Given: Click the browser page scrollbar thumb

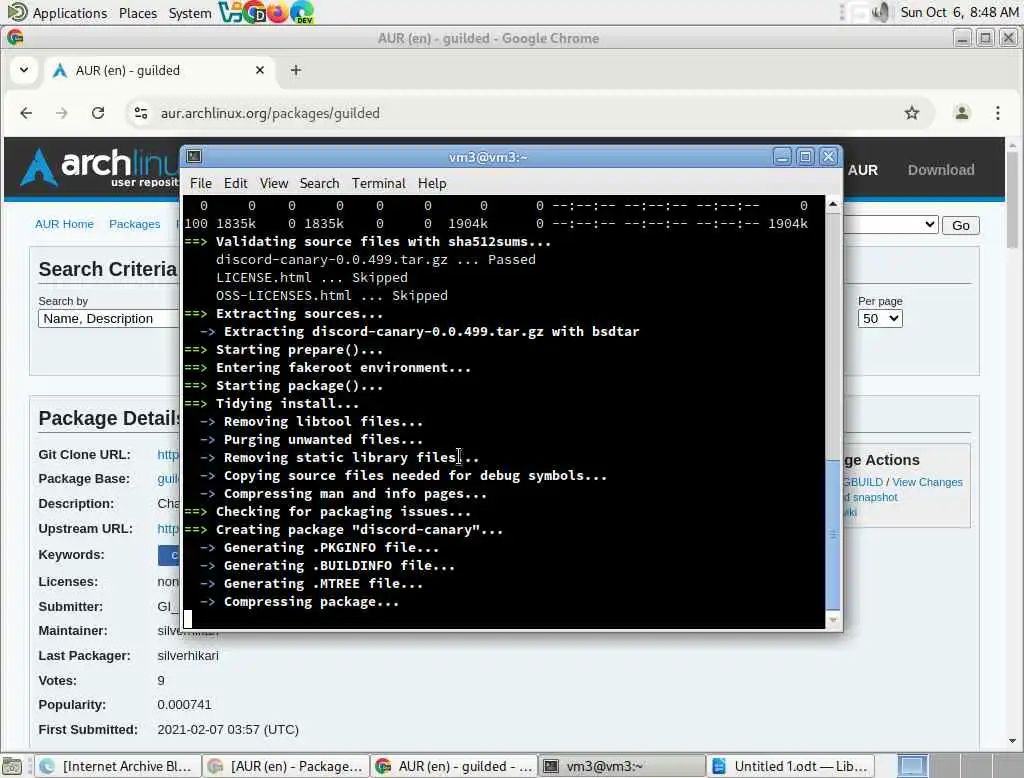Looking at the screenshot, I should 1012,200.
